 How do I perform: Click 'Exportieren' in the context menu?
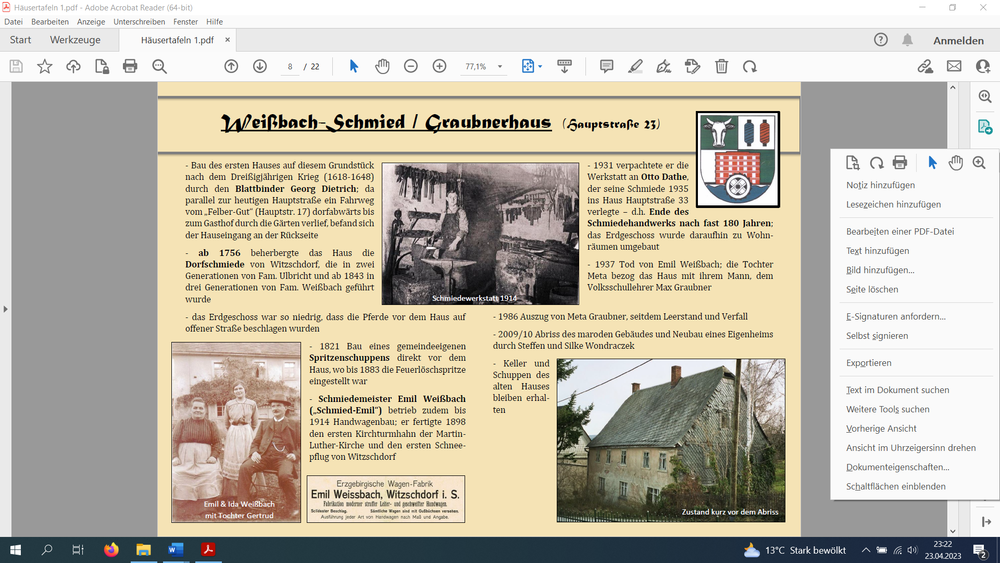pyautogui.click(x=868, y=363)
